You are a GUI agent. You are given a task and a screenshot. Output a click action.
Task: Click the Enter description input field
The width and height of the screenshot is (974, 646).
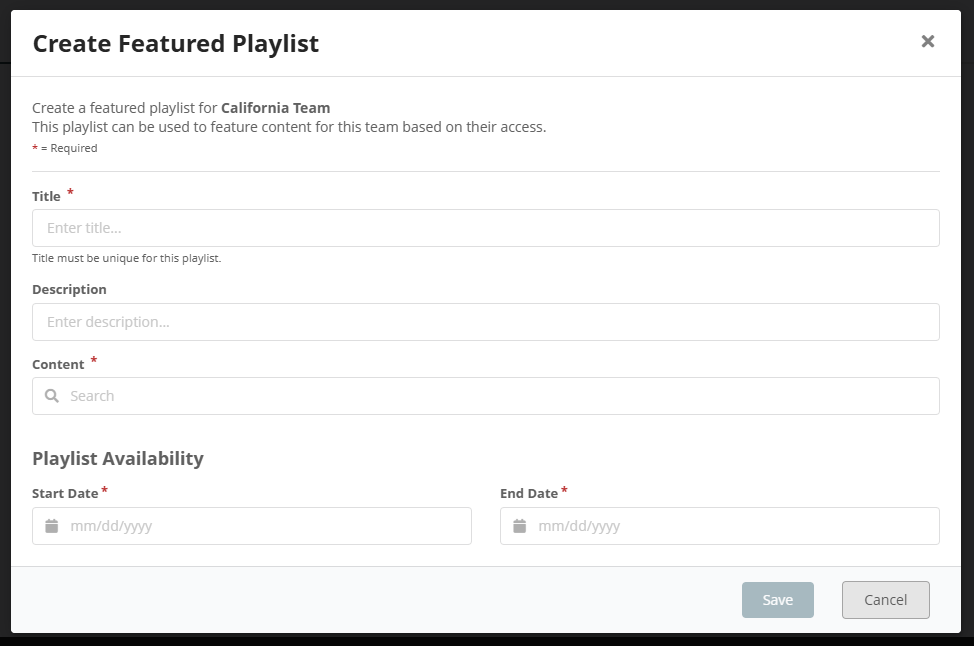coord(486,322)
